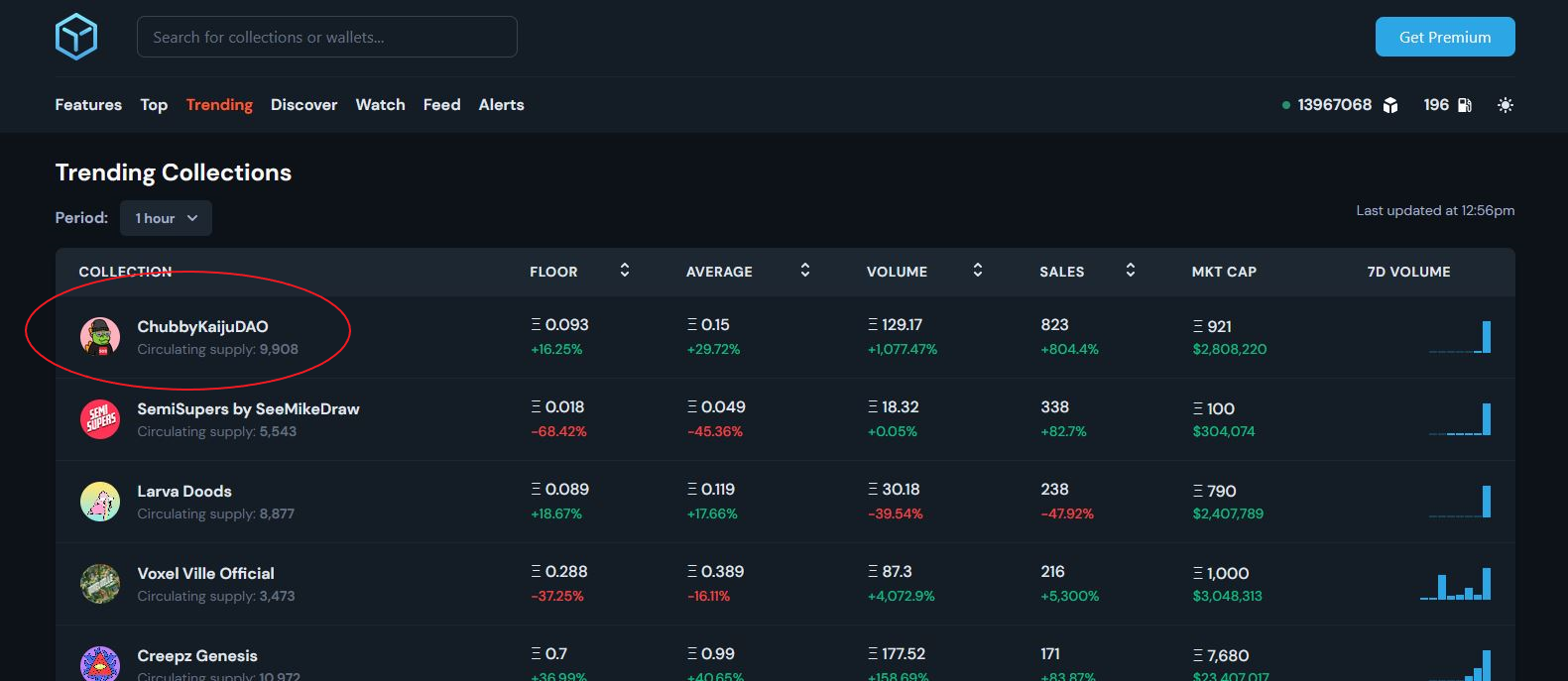Viewport: 1568px width, 681px height.
Task: Click the Trending Collections heading
Action: point(174,172)
